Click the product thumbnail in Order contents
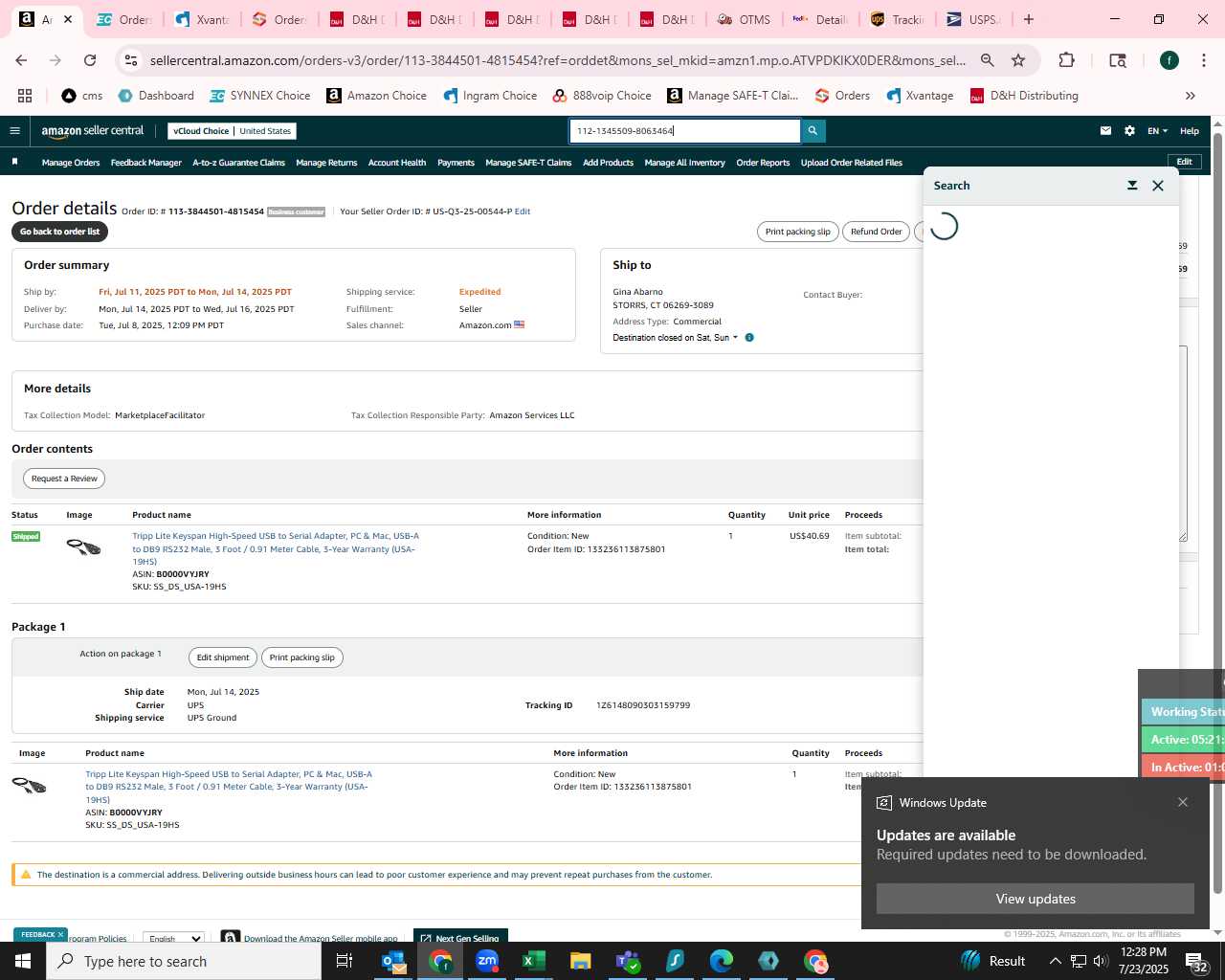This screenshot has width=1225, height=980. [x=83, y=547]
